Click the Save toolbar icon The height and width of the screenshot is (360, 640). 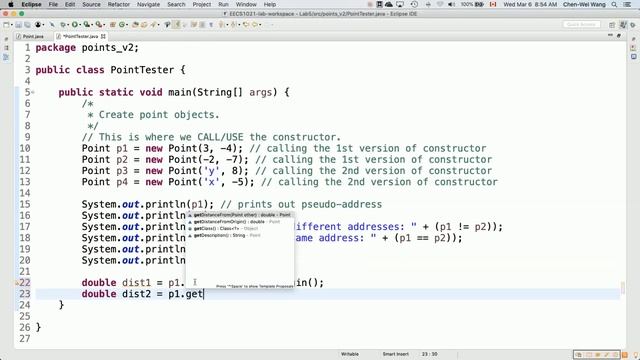point(19,25)
